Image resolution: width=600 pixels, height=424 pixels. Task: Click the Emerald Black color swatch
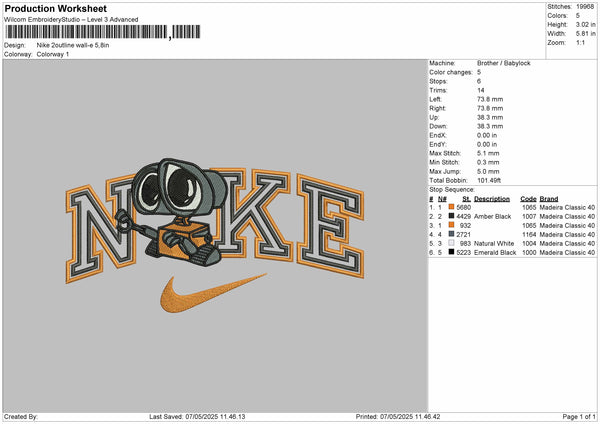tap(452, 252)
